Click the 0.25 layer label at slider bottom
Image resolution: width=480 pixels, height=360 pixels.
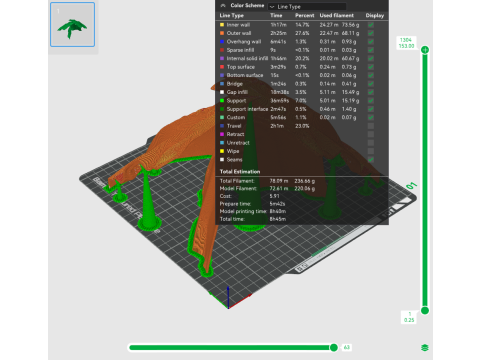point(409,320)
